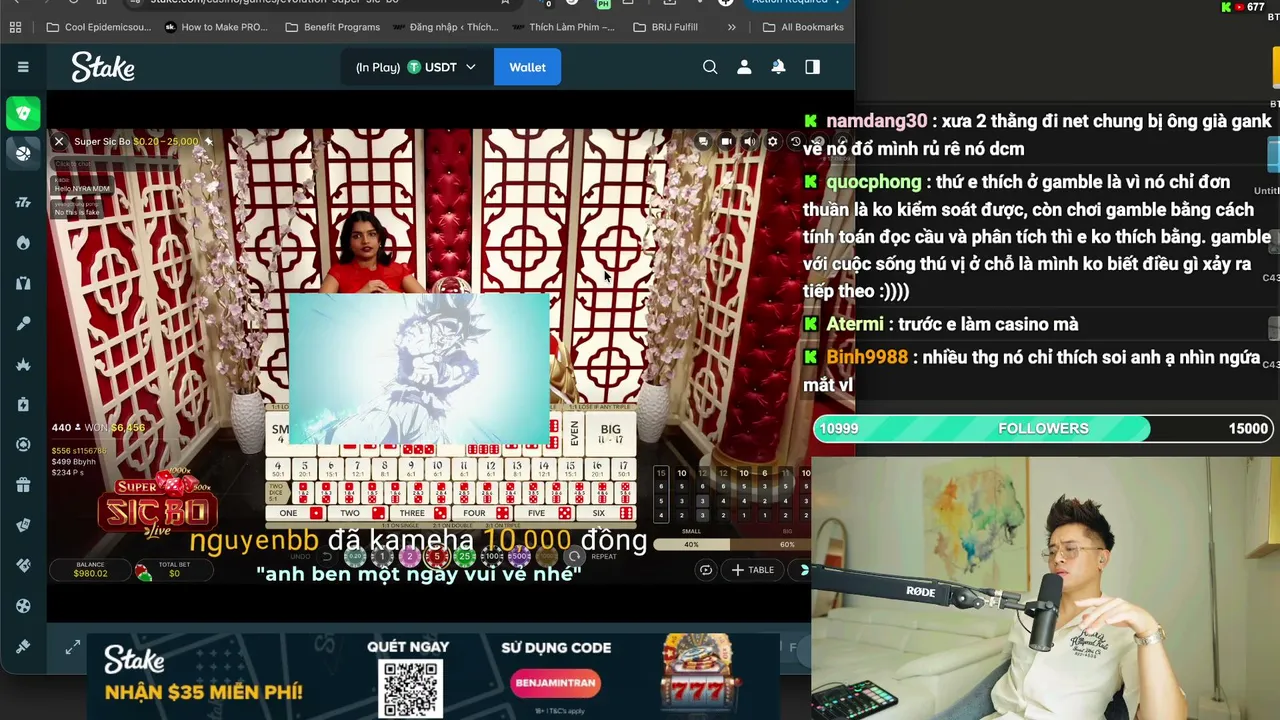Select the 1 betting chip
The image size is (1280, 720).
coord(382,556)
